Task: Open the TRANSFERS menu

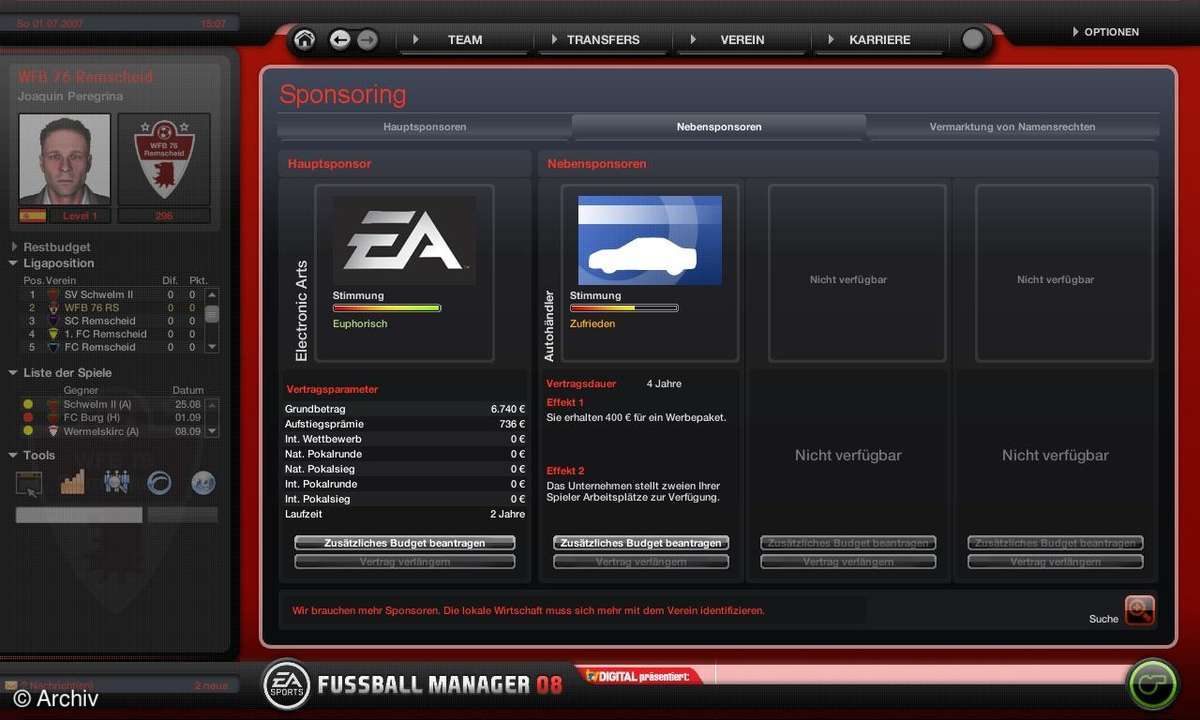Action: [x=603, y=40]
